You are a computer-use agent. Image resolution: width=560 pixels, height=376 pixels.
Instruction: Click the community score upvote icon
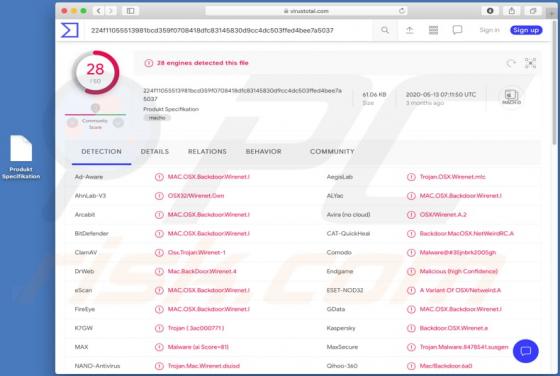(118, 123)
